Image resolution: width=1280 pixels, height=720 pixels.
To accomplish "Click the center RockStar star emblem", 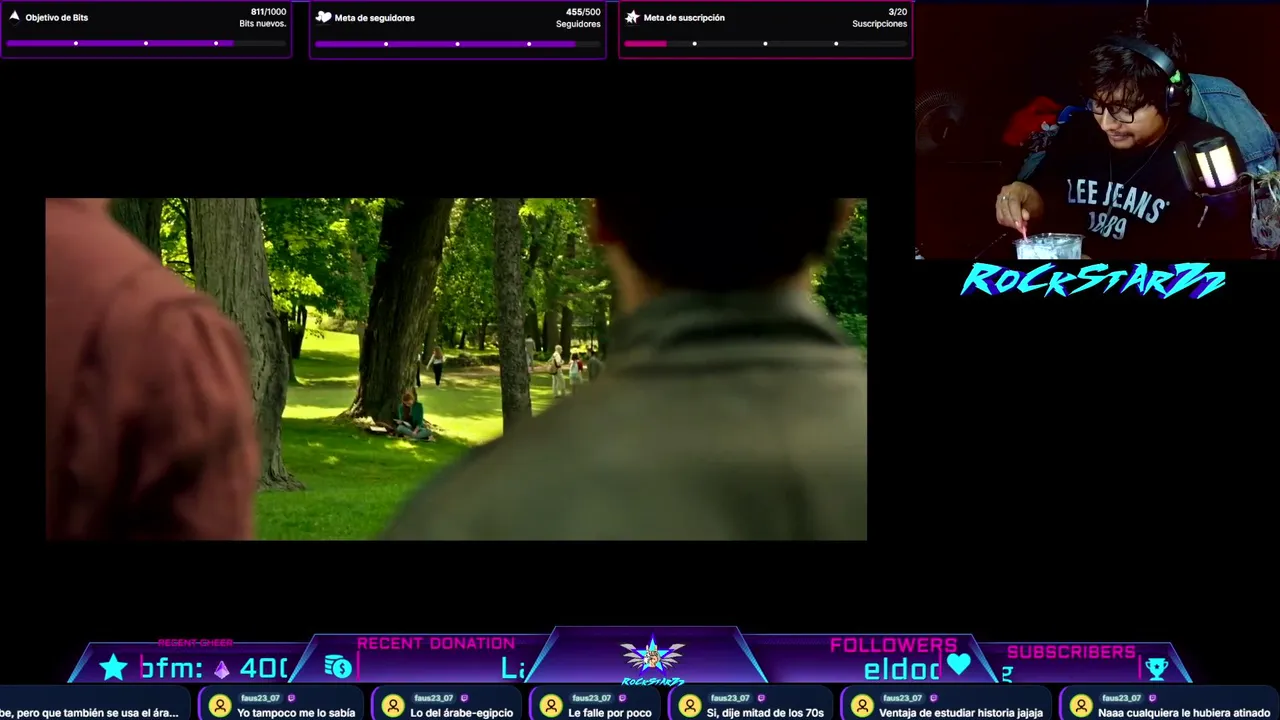I will click(x=652, y=657).
